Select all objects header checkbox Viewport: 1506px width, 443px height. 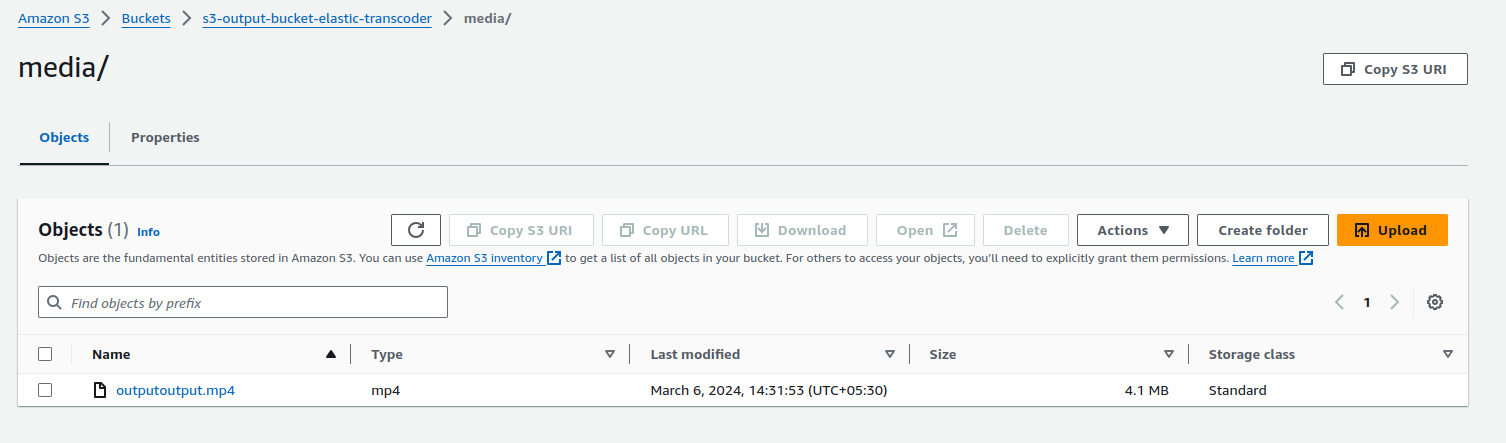click(45, 354)
